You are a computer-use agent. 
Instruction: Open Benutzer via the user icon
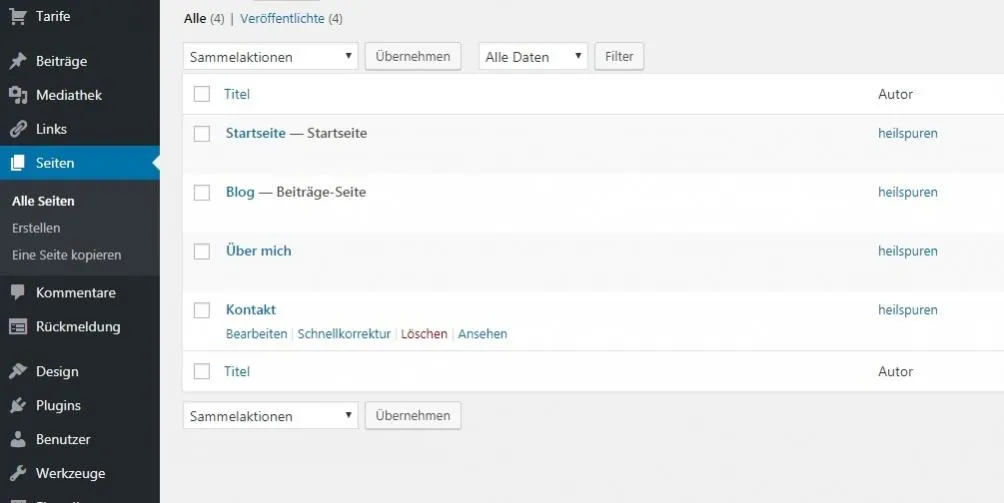coord(18,439)
